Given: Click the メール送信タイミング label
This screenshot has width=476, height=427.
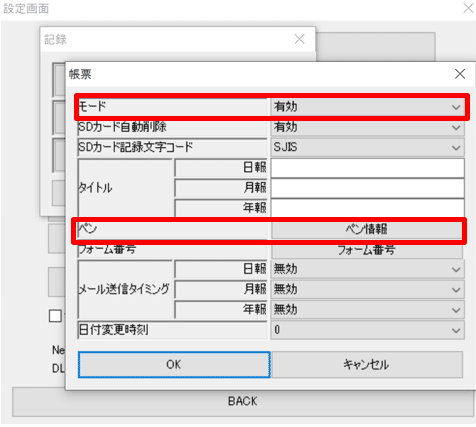Looking at the screenshot, I should (x=124, y=289).
